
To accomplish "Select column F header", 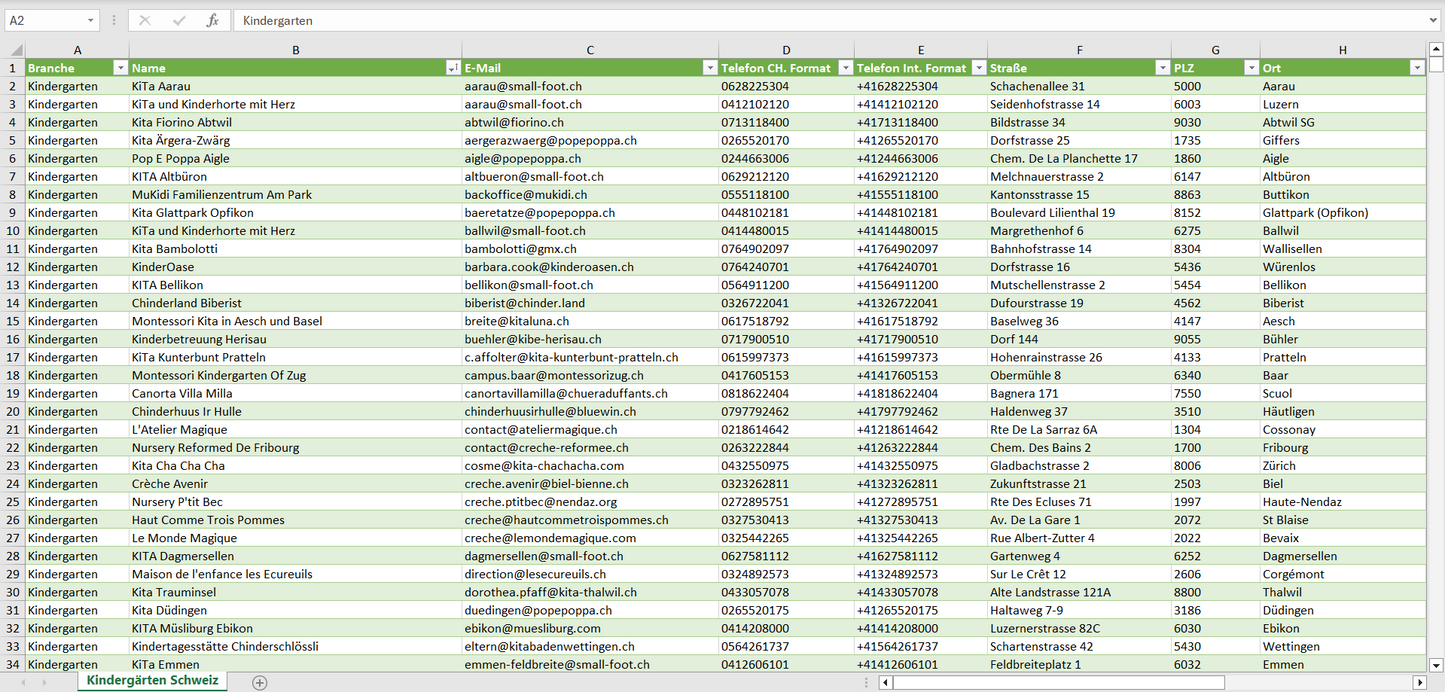I will point(1079,50).
